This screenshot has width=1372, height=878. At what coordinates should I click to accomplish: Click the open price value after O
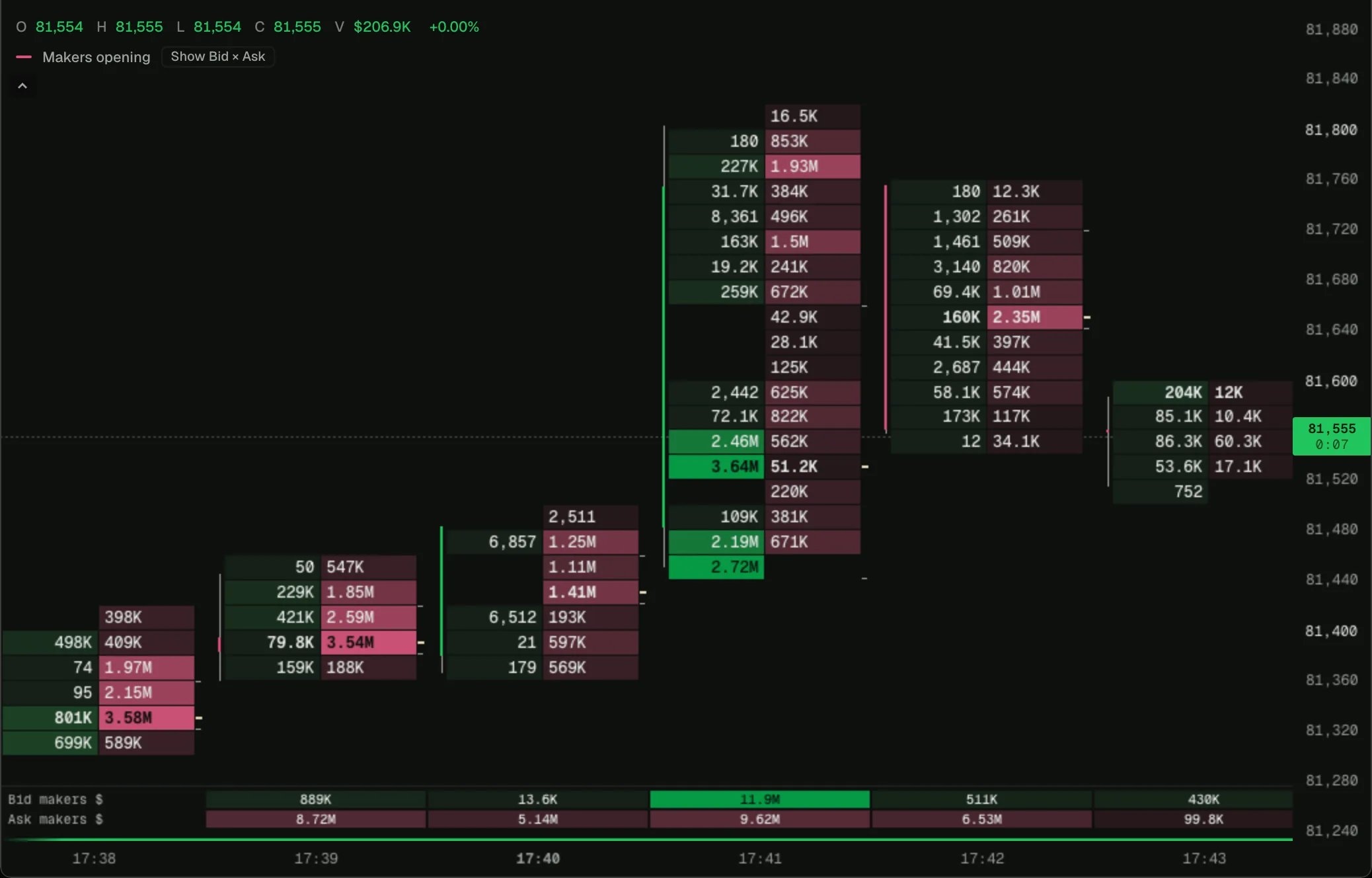click(59, 27)
